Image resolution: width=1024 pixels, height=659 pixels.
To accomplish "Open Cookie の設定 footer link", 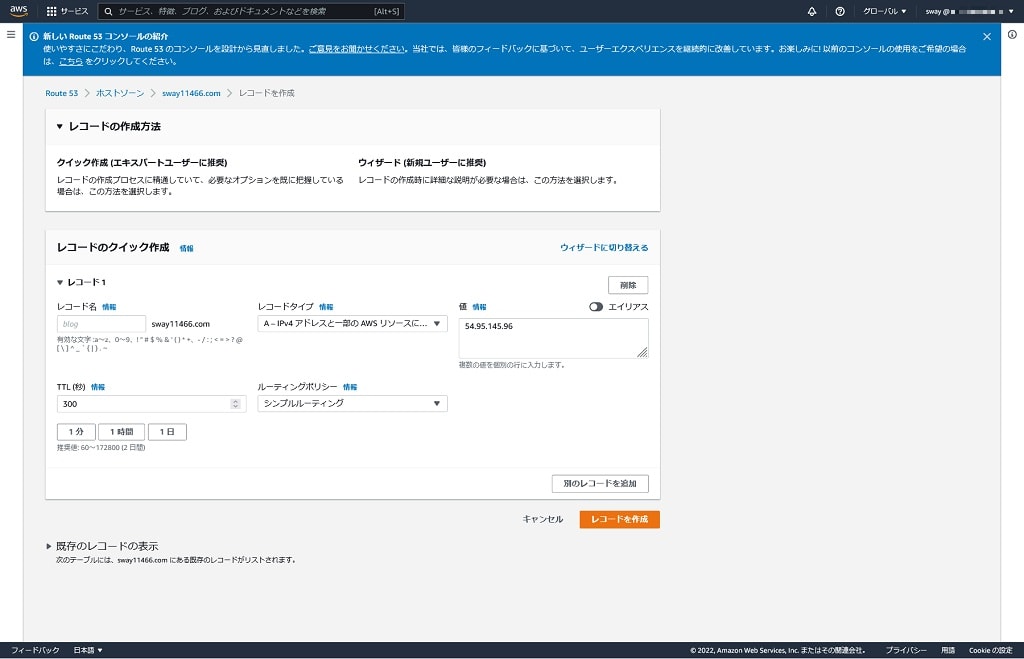I will [991, 650].
